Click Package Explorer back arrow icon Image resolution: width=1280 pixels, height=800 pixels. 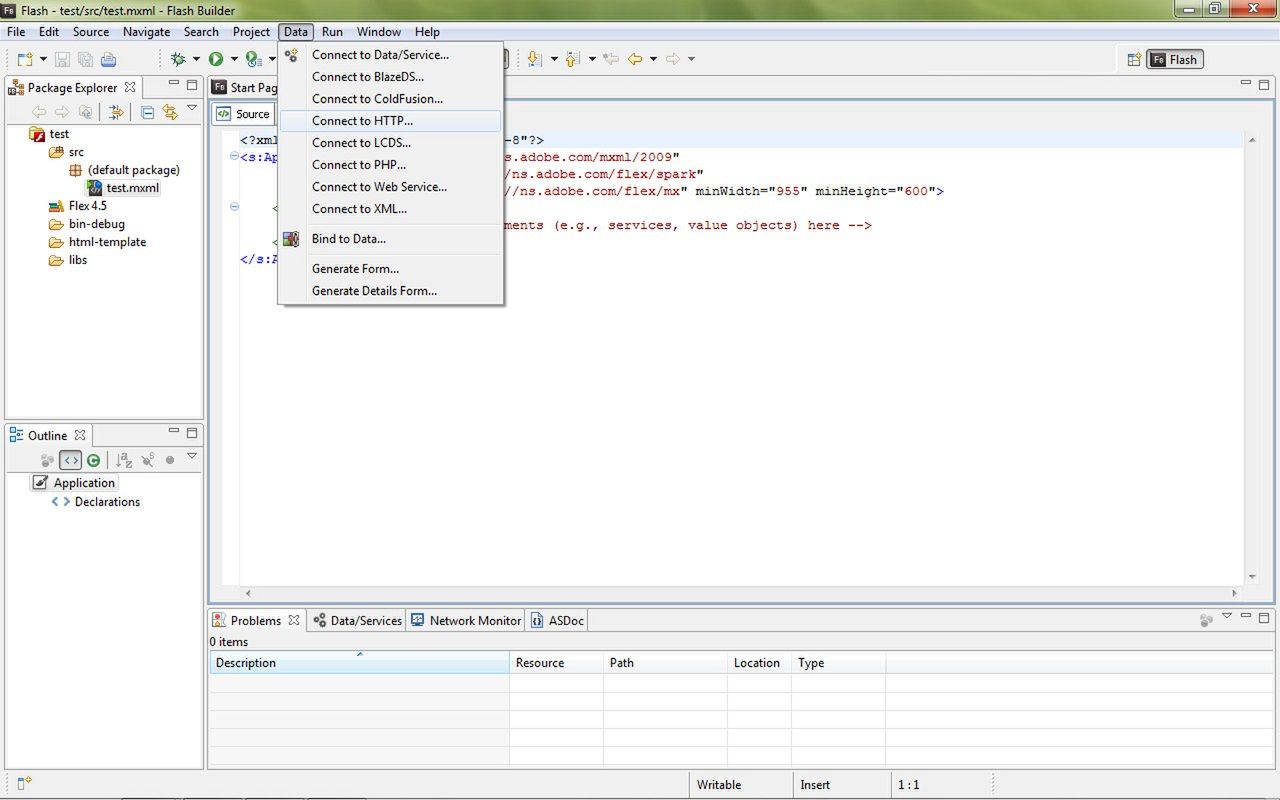tap(40, 112)
